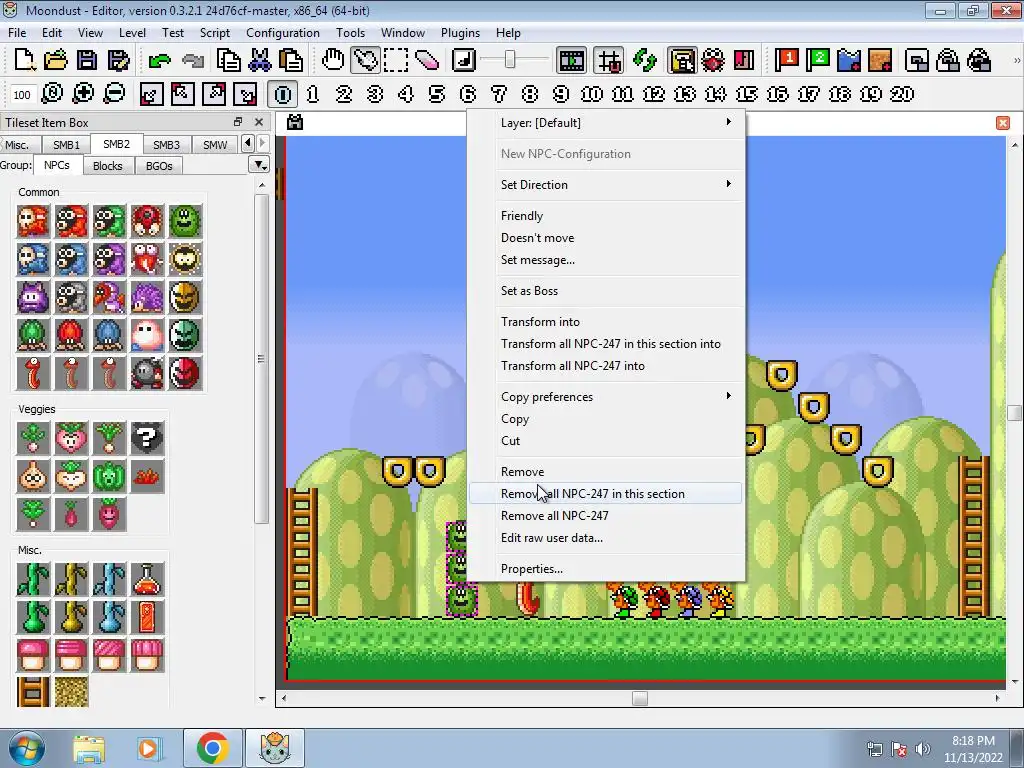Switch to the SMB3 tileset tab
This screenshot has width=1024, height=768.
tap(166, 145)
